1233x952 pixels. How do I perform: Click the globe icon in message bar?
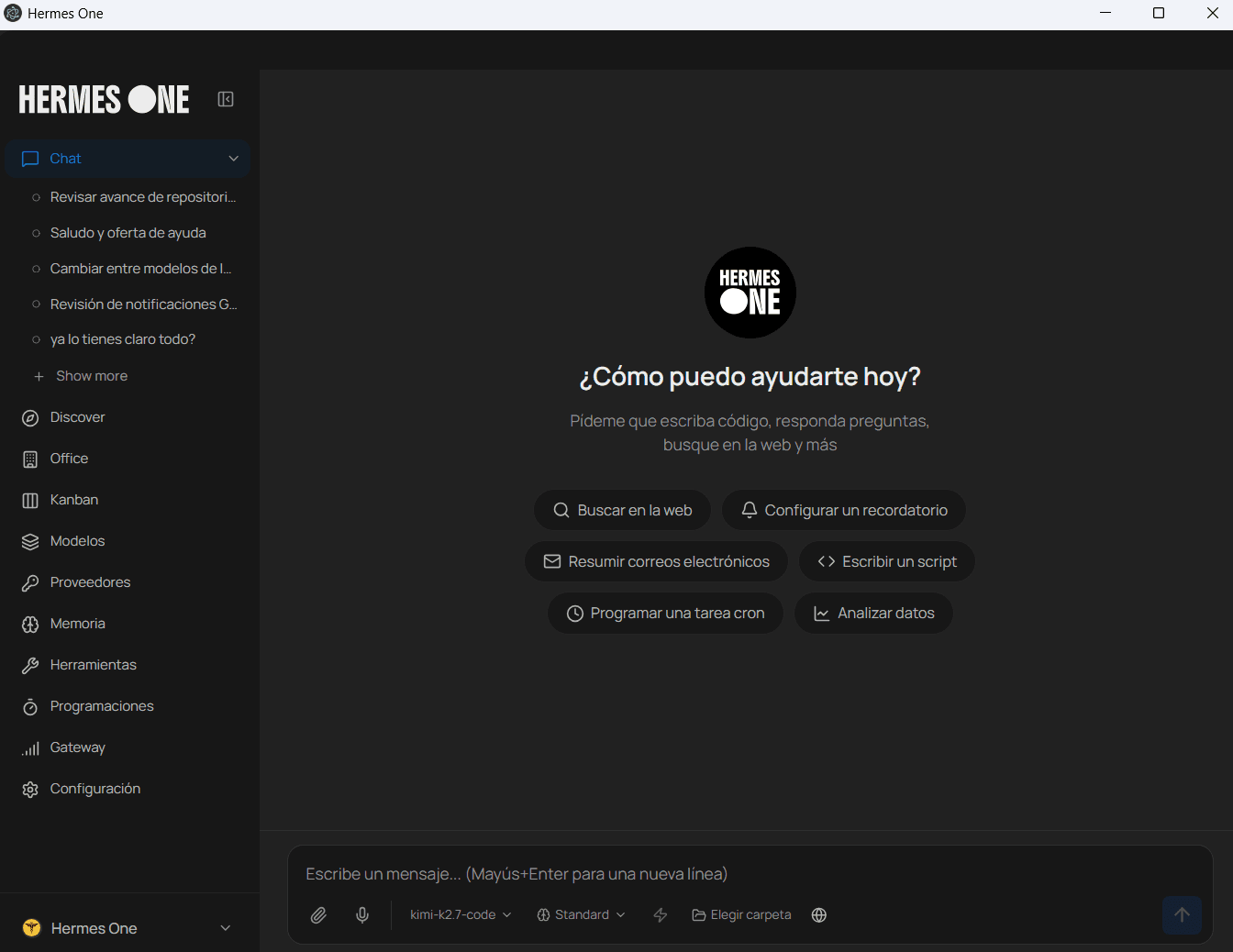click(x=819, y=915)
